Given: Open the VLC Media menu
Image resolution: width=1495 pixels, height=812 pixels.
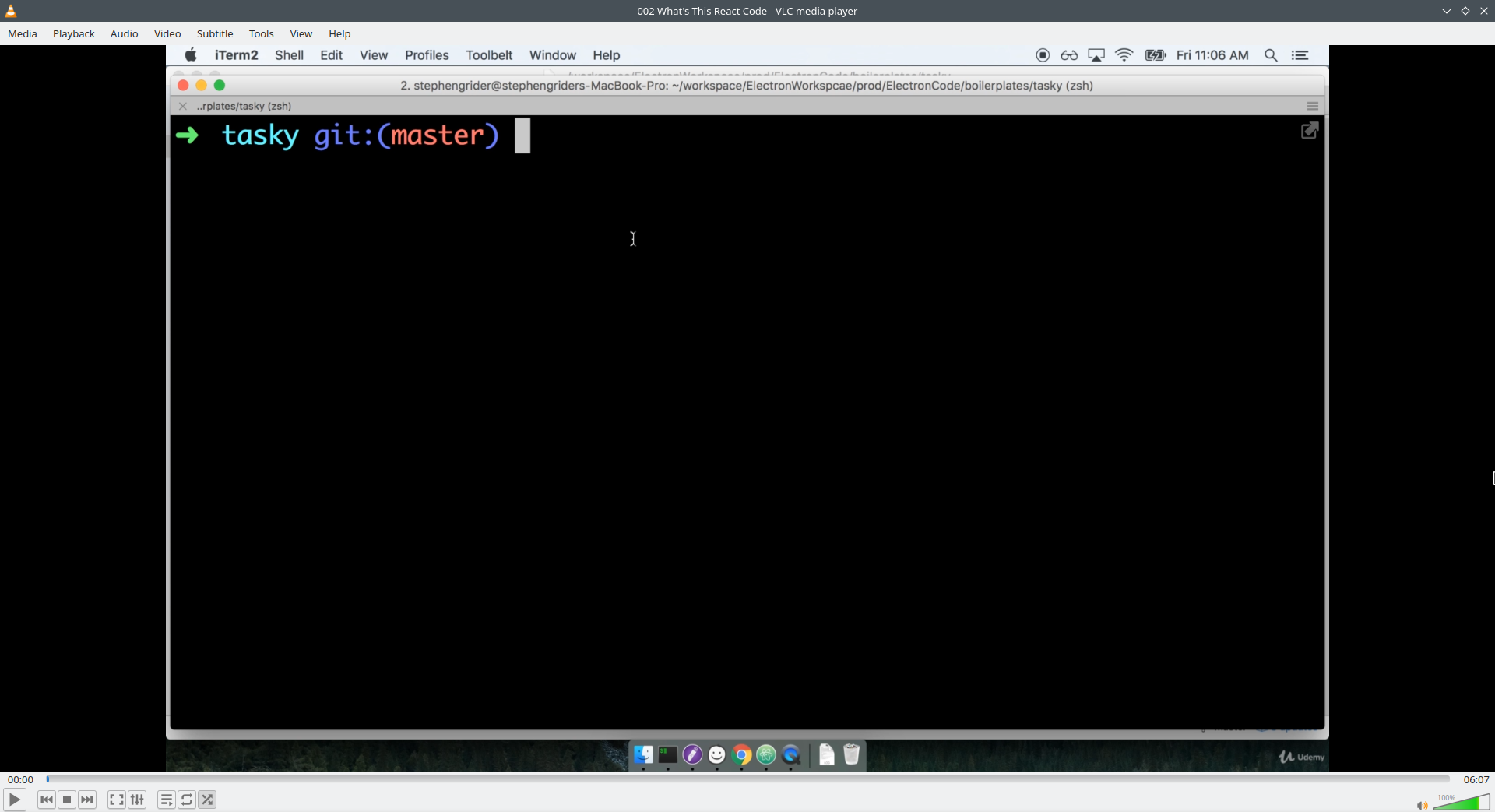Looking at the screenshot, I should [23, 33].
